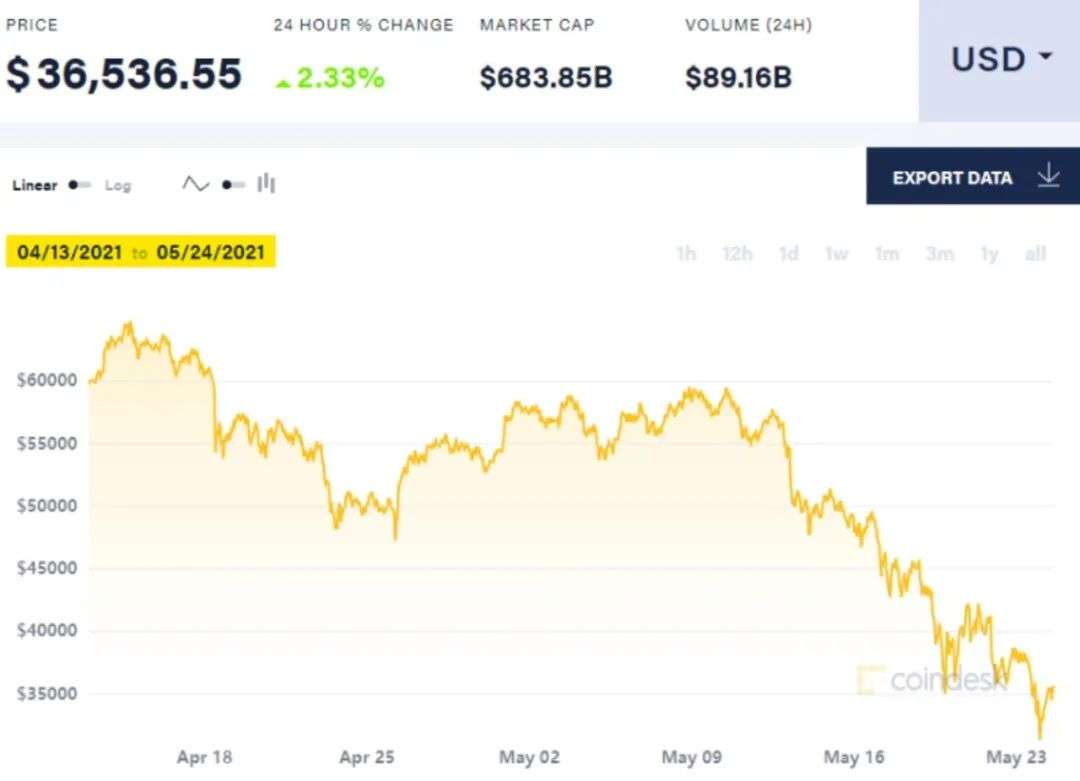Toggle the Linear/Log scale switch

[x=80, y=185]
